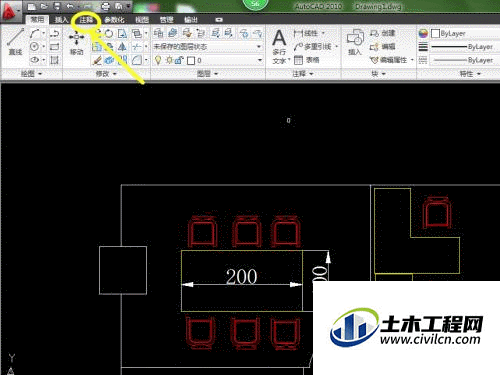
Task: Click the New drawing quick access icon
Action: tap(31, 6)
